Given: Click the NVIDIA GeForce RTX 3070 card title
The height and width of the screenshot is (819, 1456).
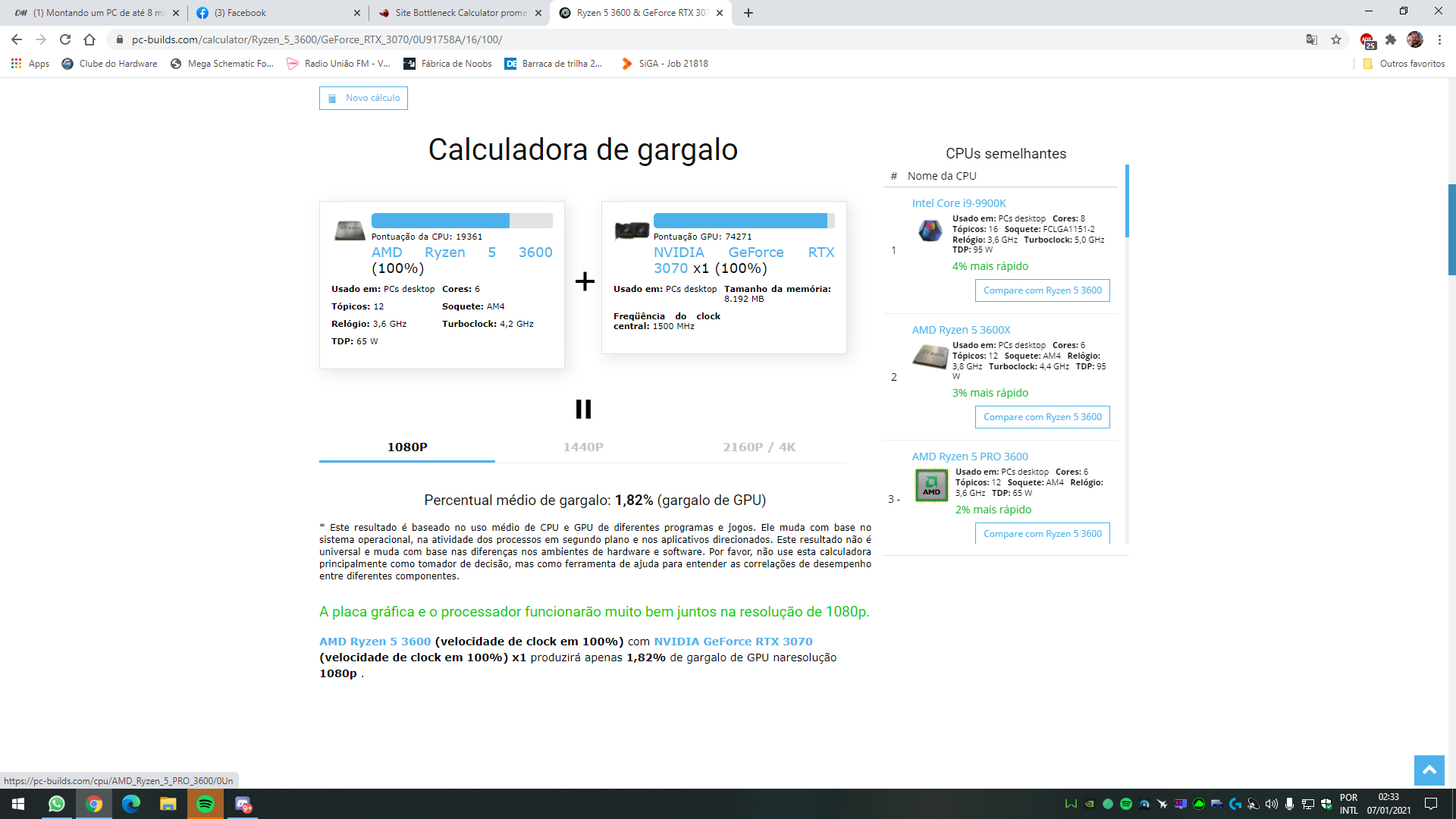Looking at the screenshot, I should click(x=744, y=260).
